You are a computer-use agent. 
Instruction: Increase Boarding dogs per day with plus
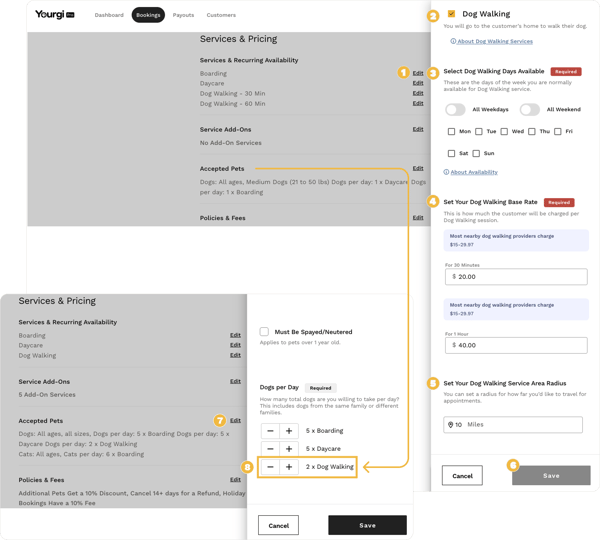point(289,431)
